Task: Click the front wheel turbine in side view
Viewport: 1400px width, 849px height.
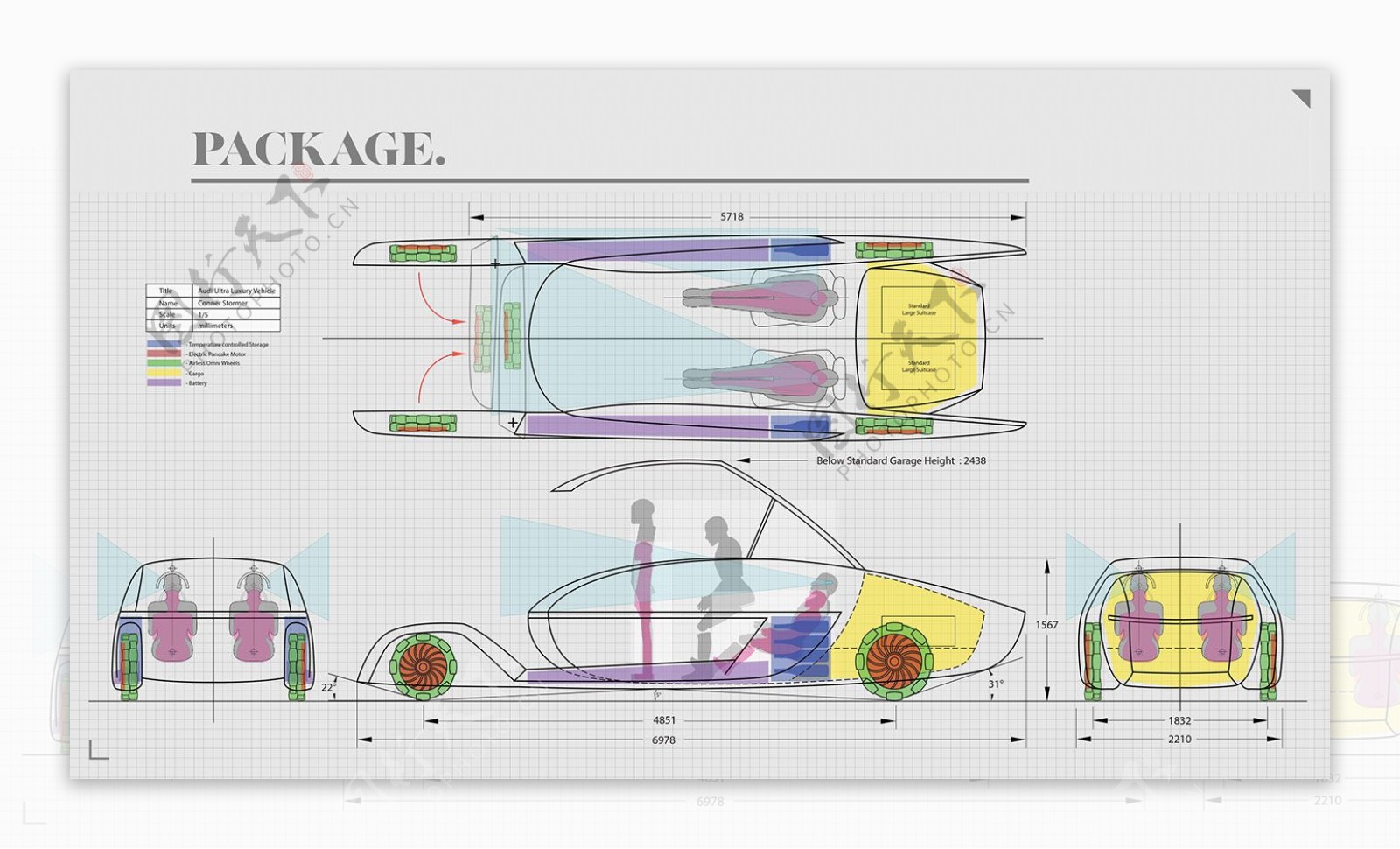Action: click(x=423, y=666)
